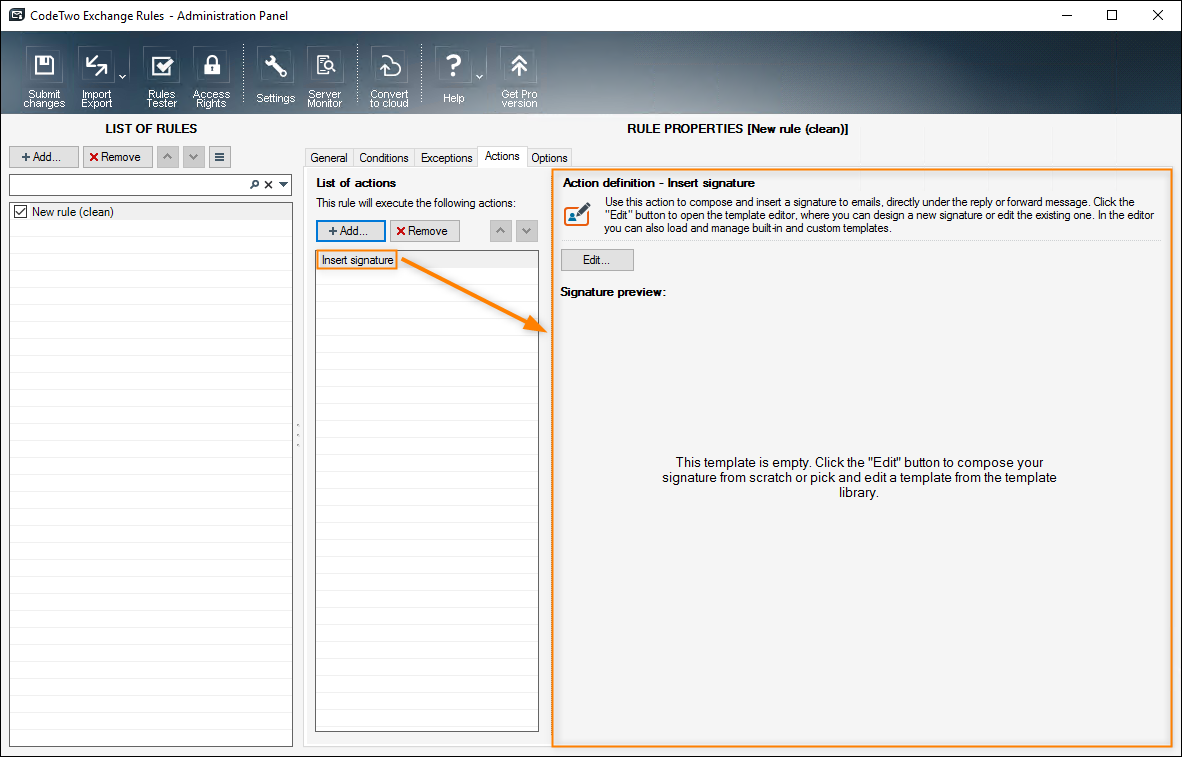Screen dimensions: 1182x757
Task: Move the selected action down
Action: (527, 231)
